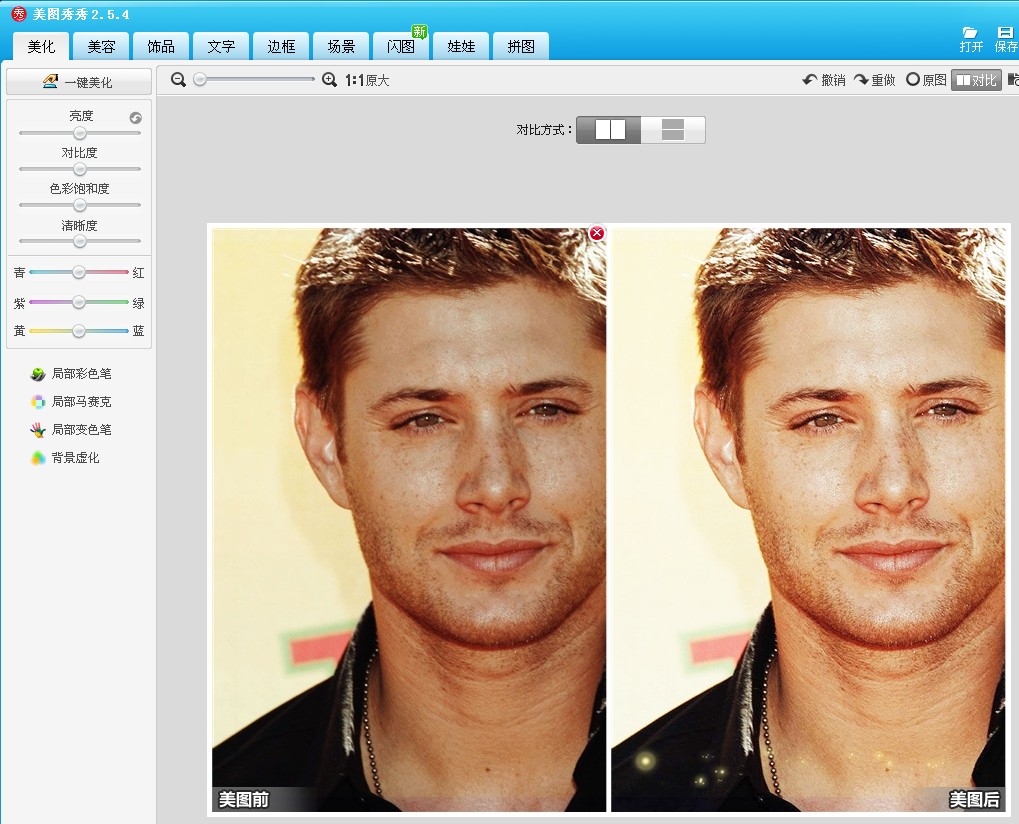This screenshot has height=824, width=1019.
Task: Click 1:1 原大 actual size button
Action: point(367,80)
